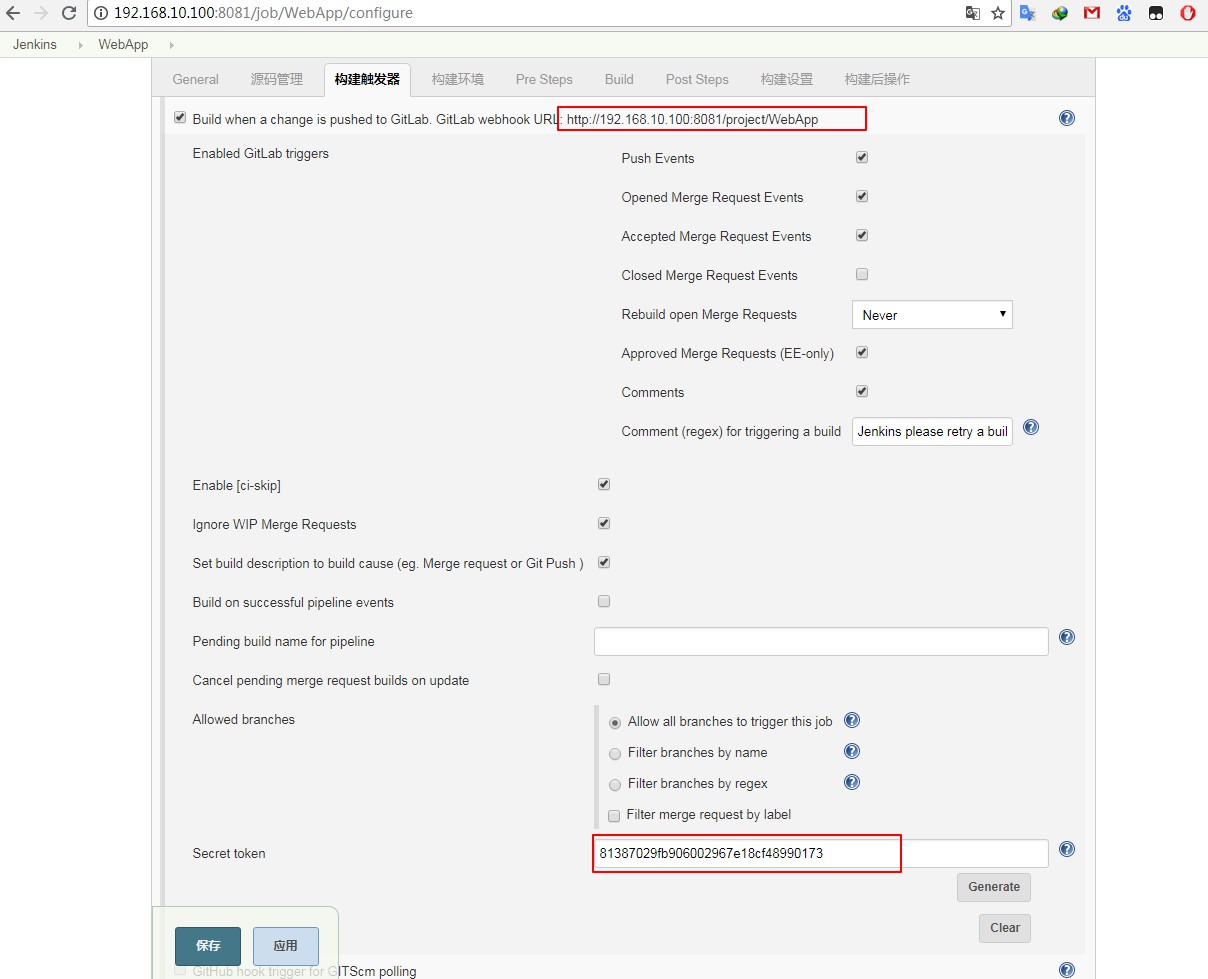Screen dimensions: 1208x979
Task: Open the Post Steps tab
Action: click(697, 79)
